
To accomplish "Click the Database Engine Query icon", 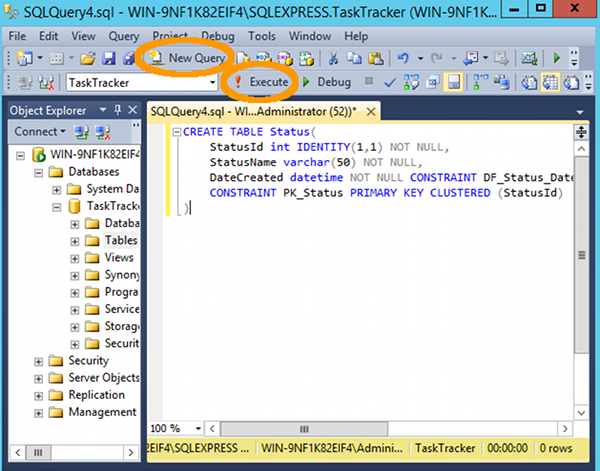I will pyautogui.click(x=243, y=58).
